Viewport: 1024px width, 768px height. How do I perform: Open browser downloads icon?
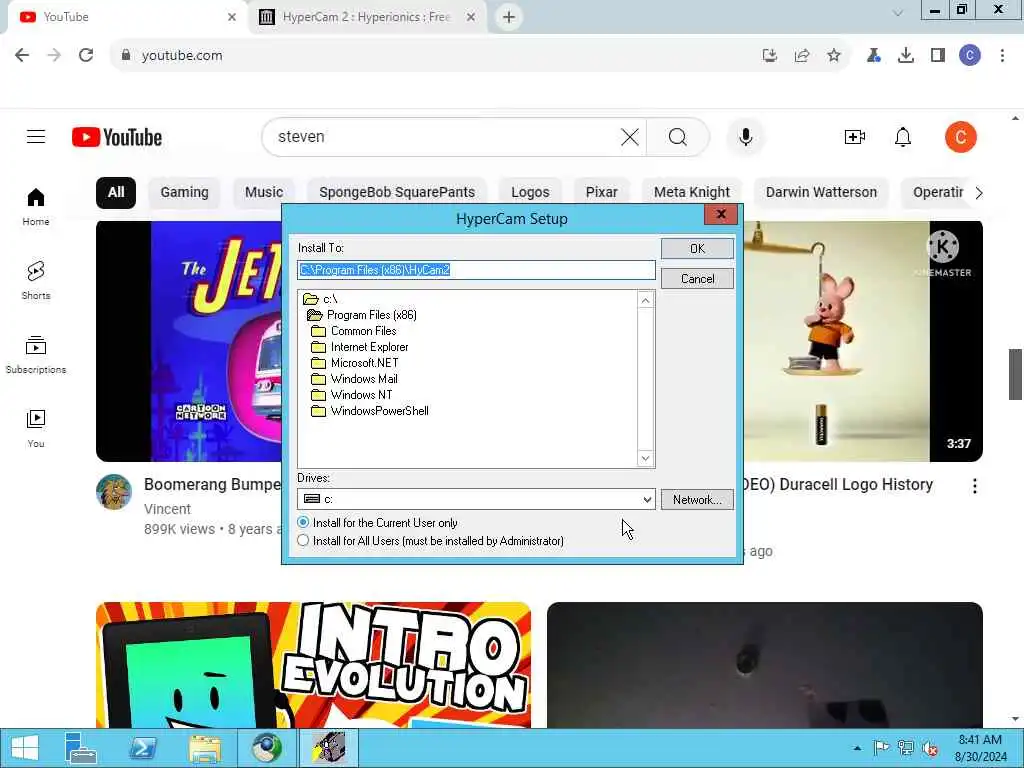(906, 56)
